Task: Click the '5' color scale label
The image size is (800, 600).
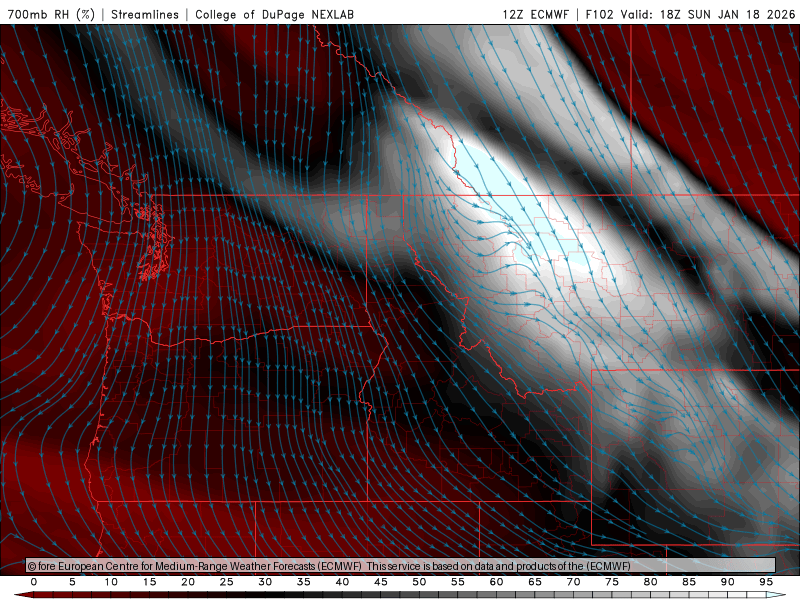Action: 72,582
